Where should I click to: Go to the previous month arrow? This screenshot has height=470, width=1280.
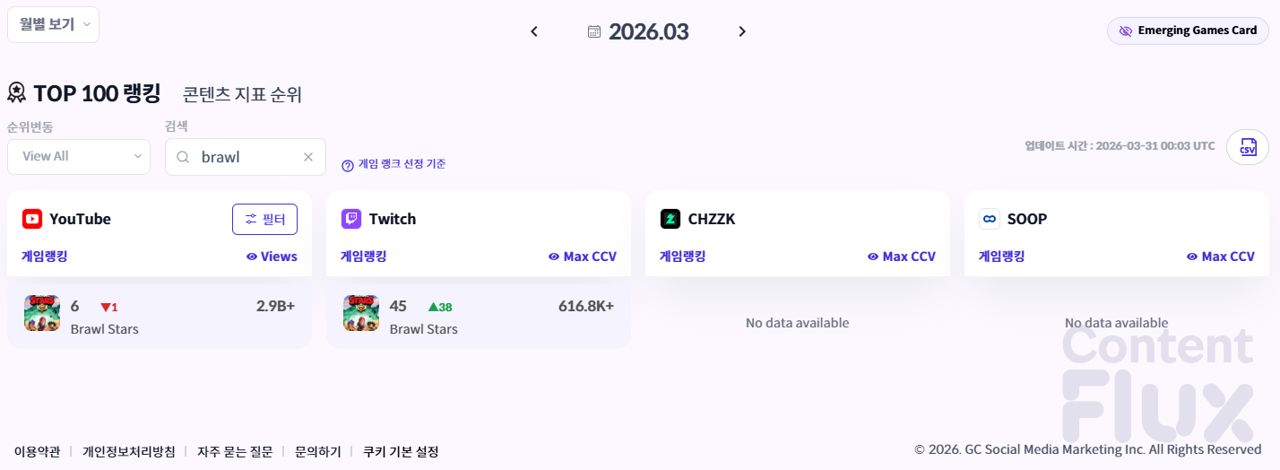click(534, 32)
